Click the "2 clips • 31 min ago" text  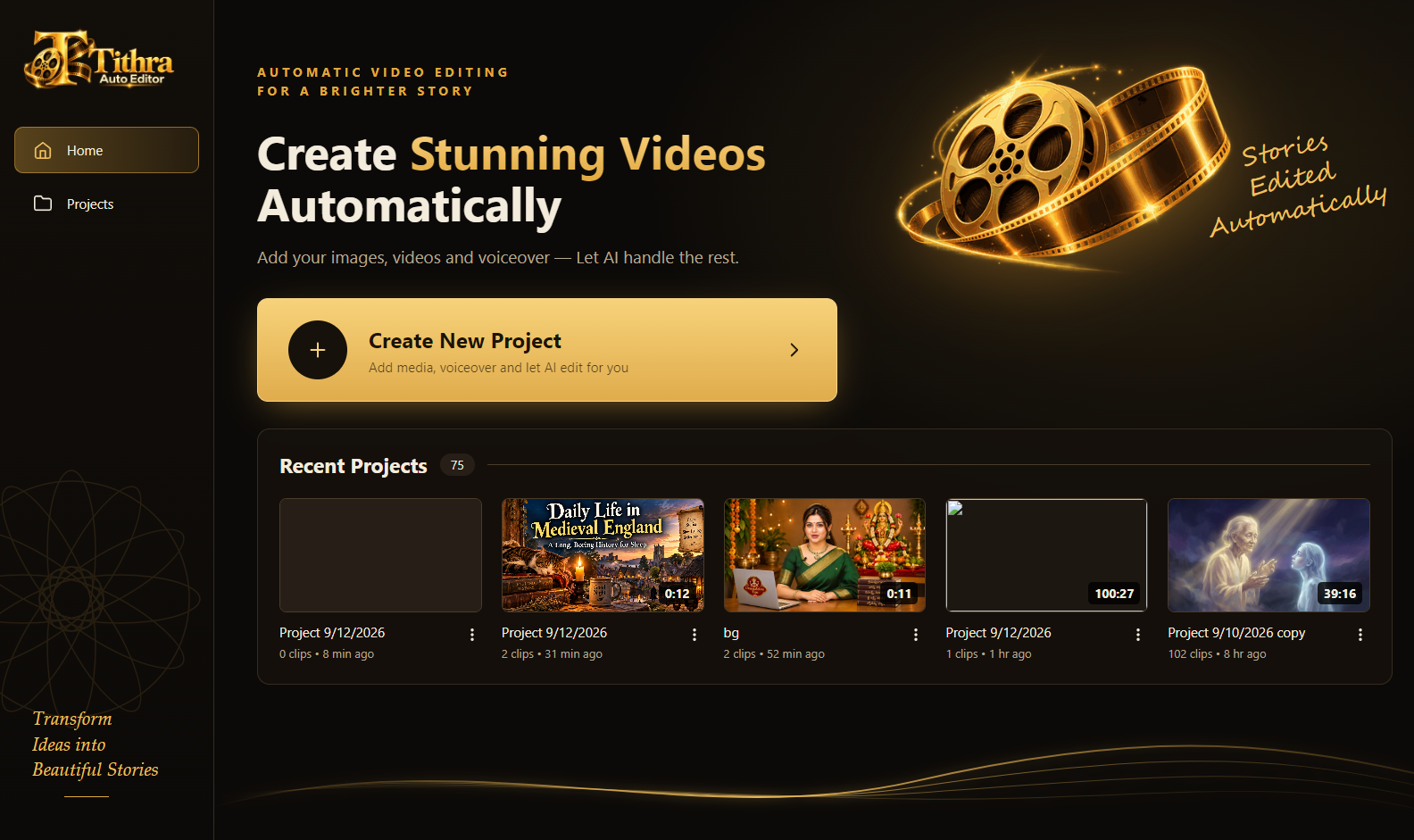[x=552, y=654]
